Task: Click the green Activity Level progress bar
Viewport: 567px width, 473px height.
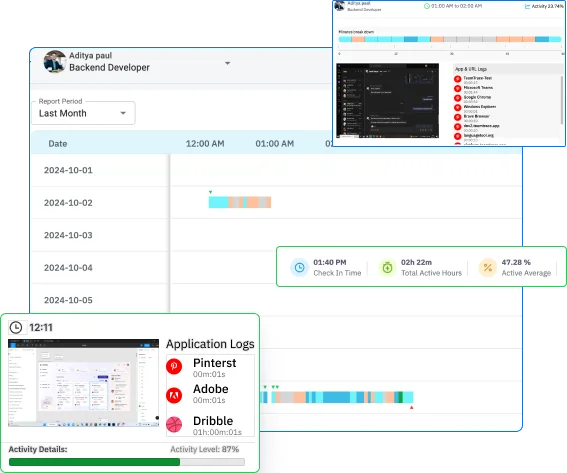Action: [x=127, y=462]
